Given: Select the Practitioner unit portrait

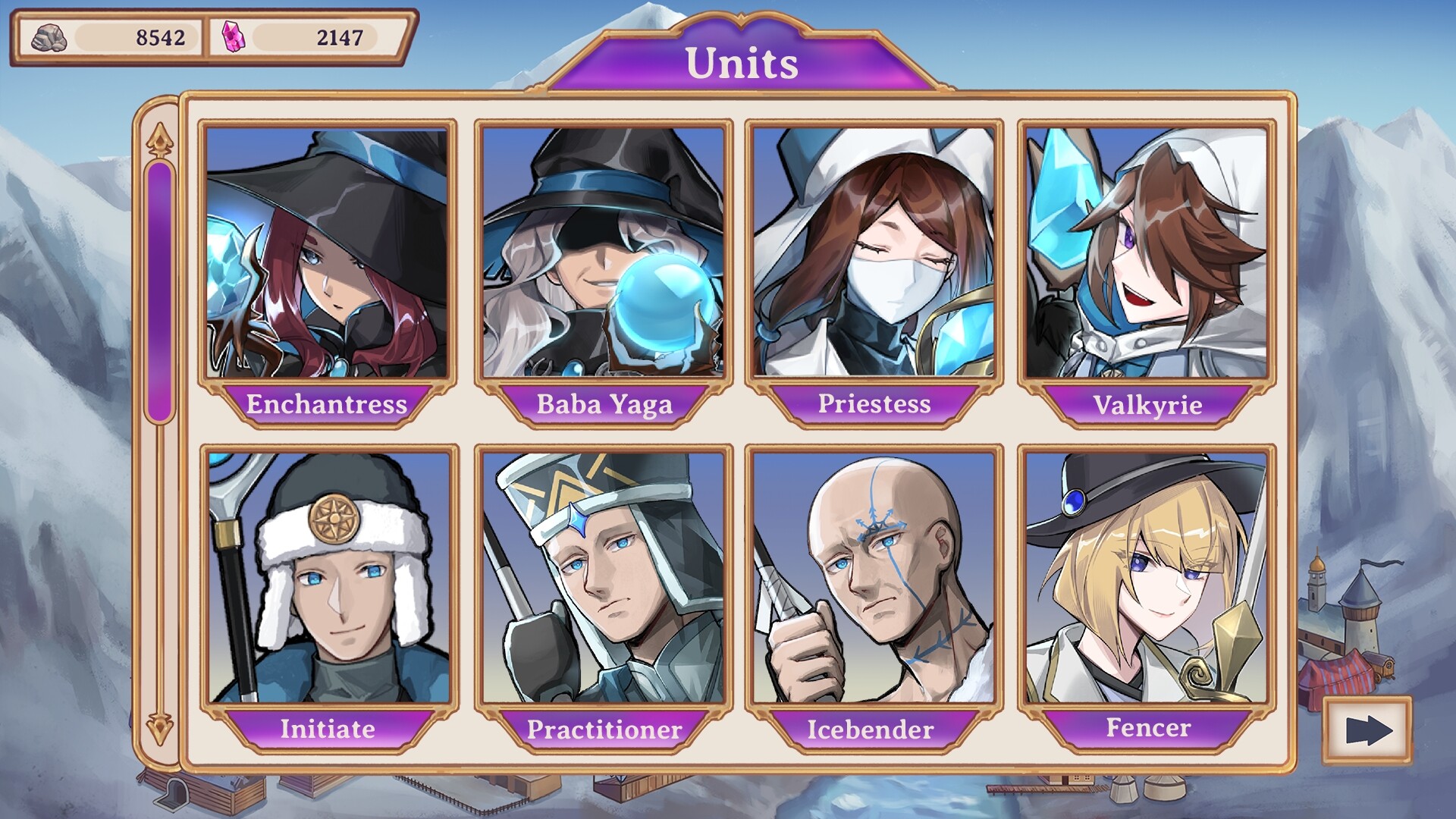Looking at the screenshot, I should coord(604,578).
